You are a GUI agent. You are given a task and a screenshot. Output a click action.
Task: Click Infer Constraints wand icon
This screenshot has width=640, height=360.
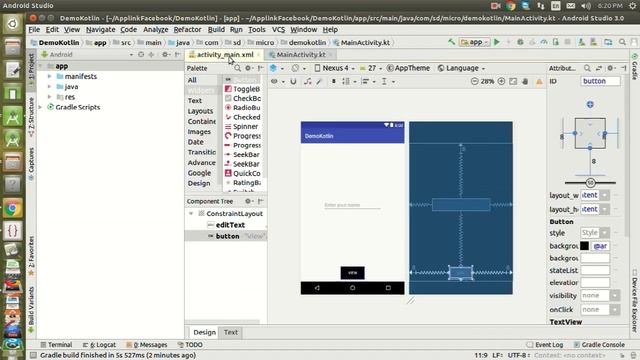(x=319, y=81)
